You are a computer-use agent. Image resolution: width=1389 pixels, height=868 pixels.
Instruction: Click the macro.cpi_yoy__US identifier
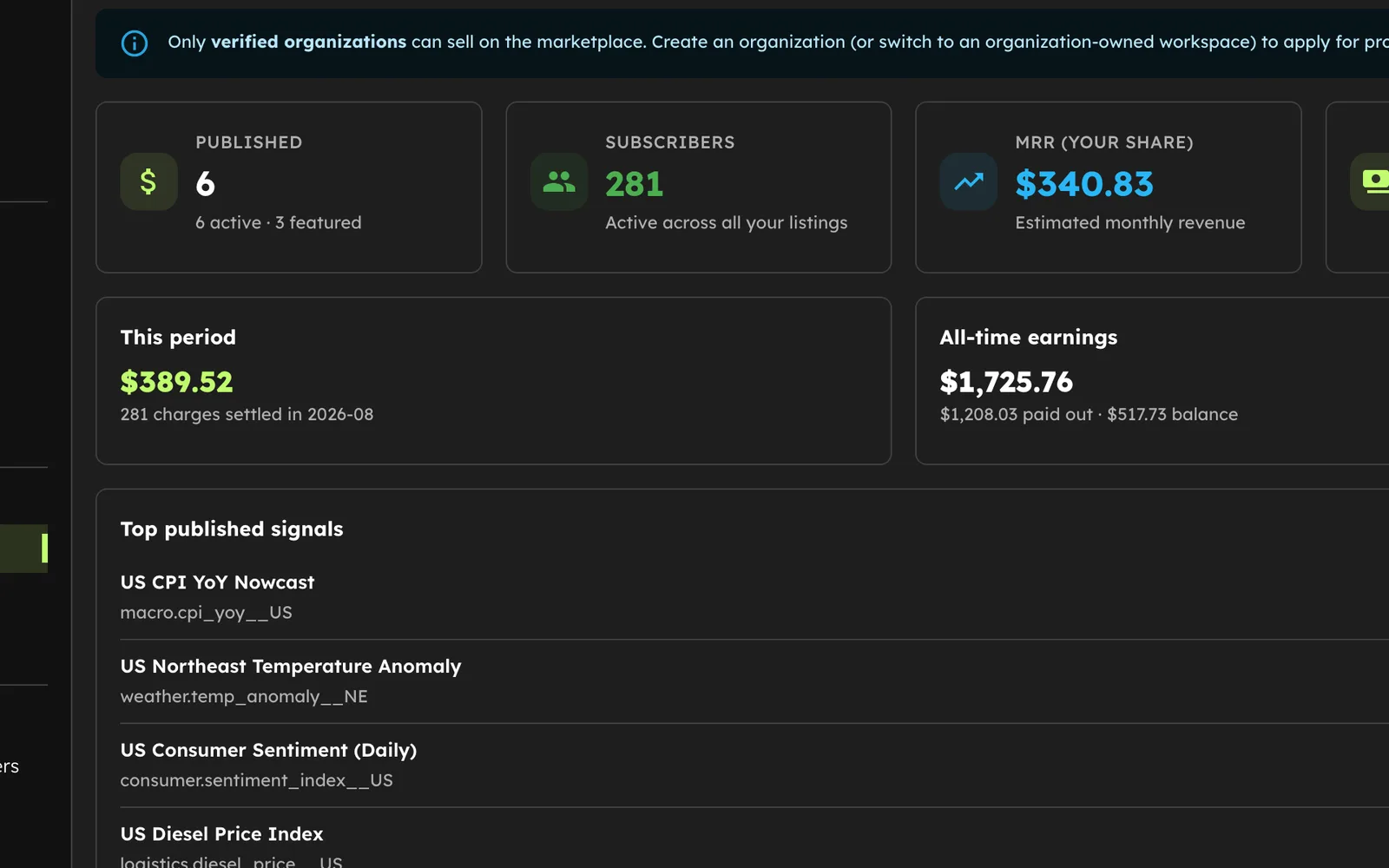pyautogui.click(x=206, y=613)
